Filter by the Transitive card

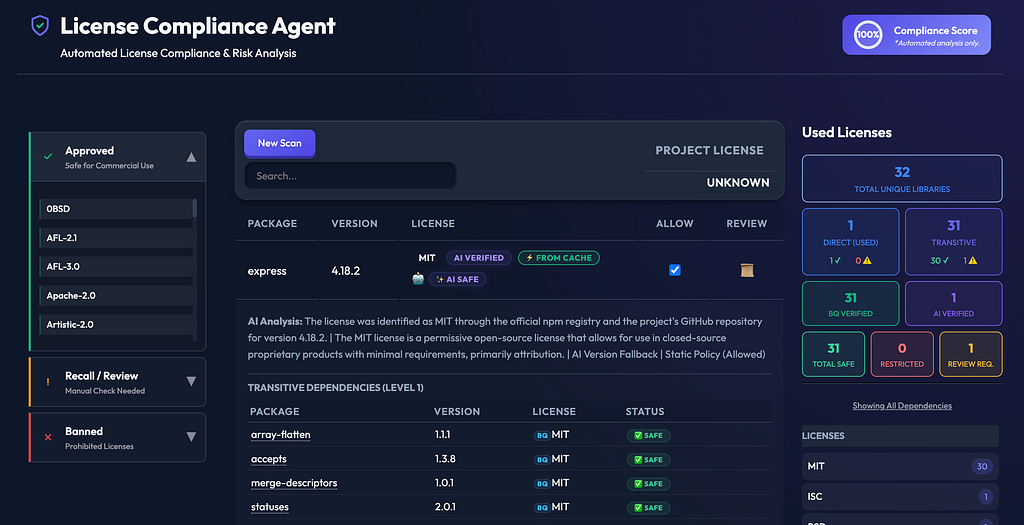953,241
